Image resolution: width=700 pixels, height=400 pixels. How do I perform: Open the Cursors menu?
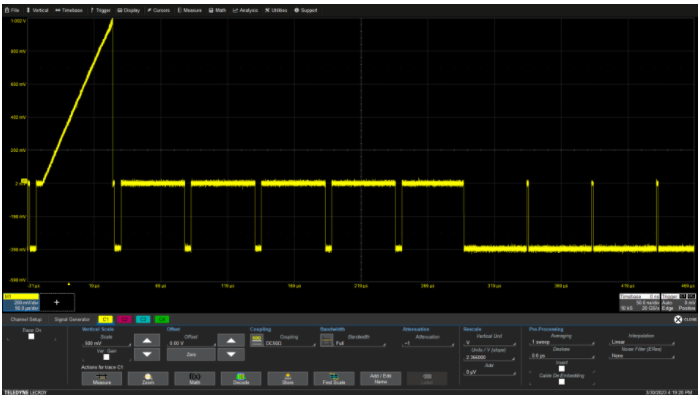pos(158,10)
